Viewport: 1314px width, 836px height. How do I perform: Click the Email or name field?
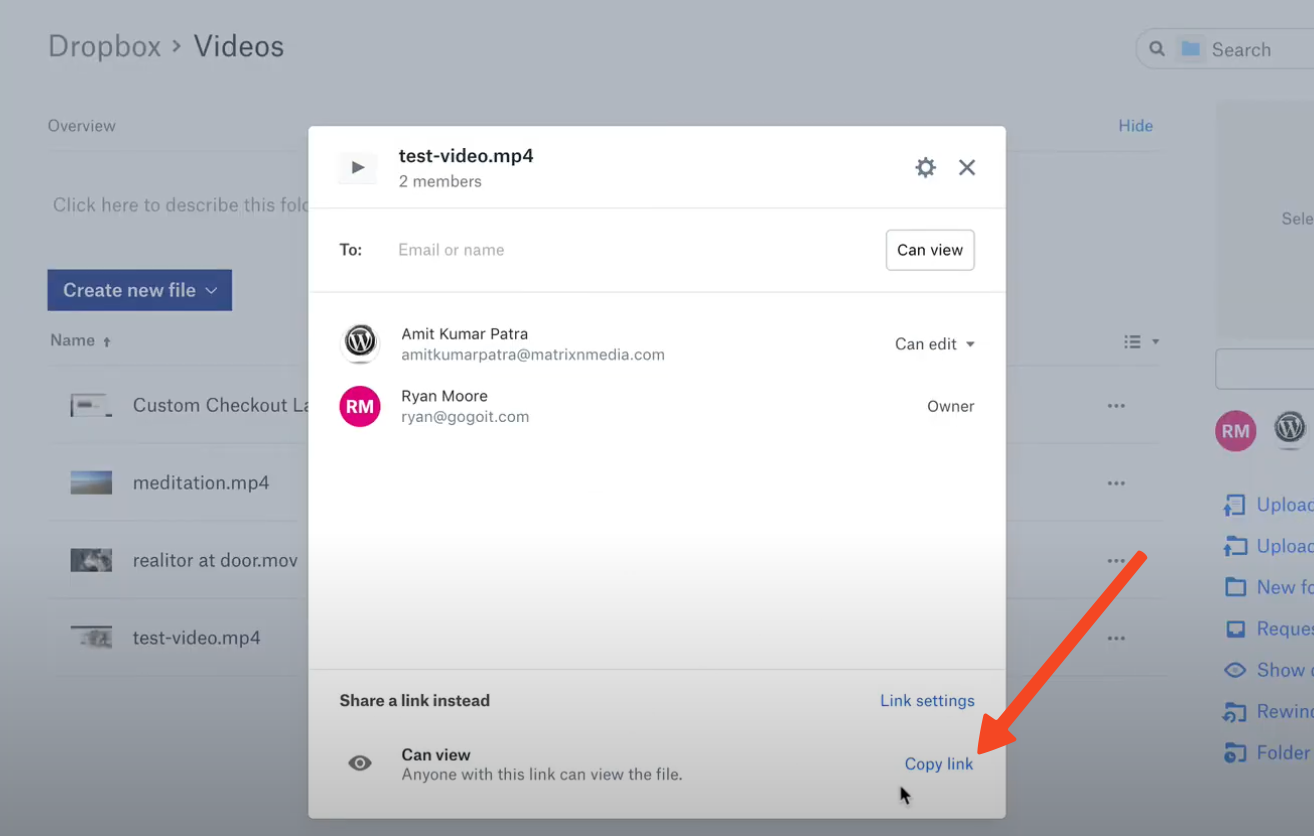[x=631, y=250]
